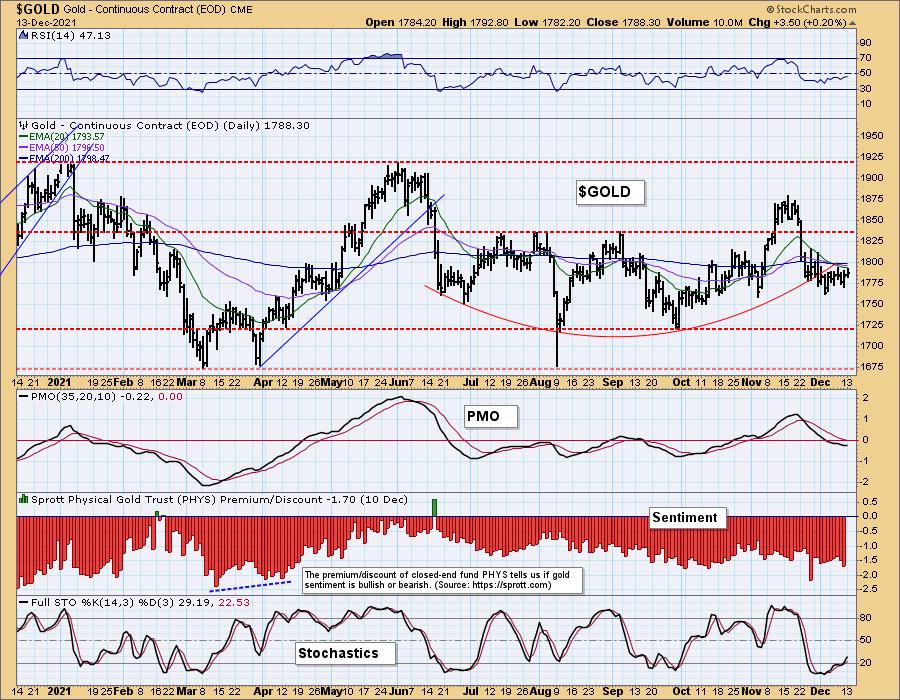The image size is (900, 700).
Task: Click the PMO(35,20,10) legend line marker
Action: (x=24, y=396)
